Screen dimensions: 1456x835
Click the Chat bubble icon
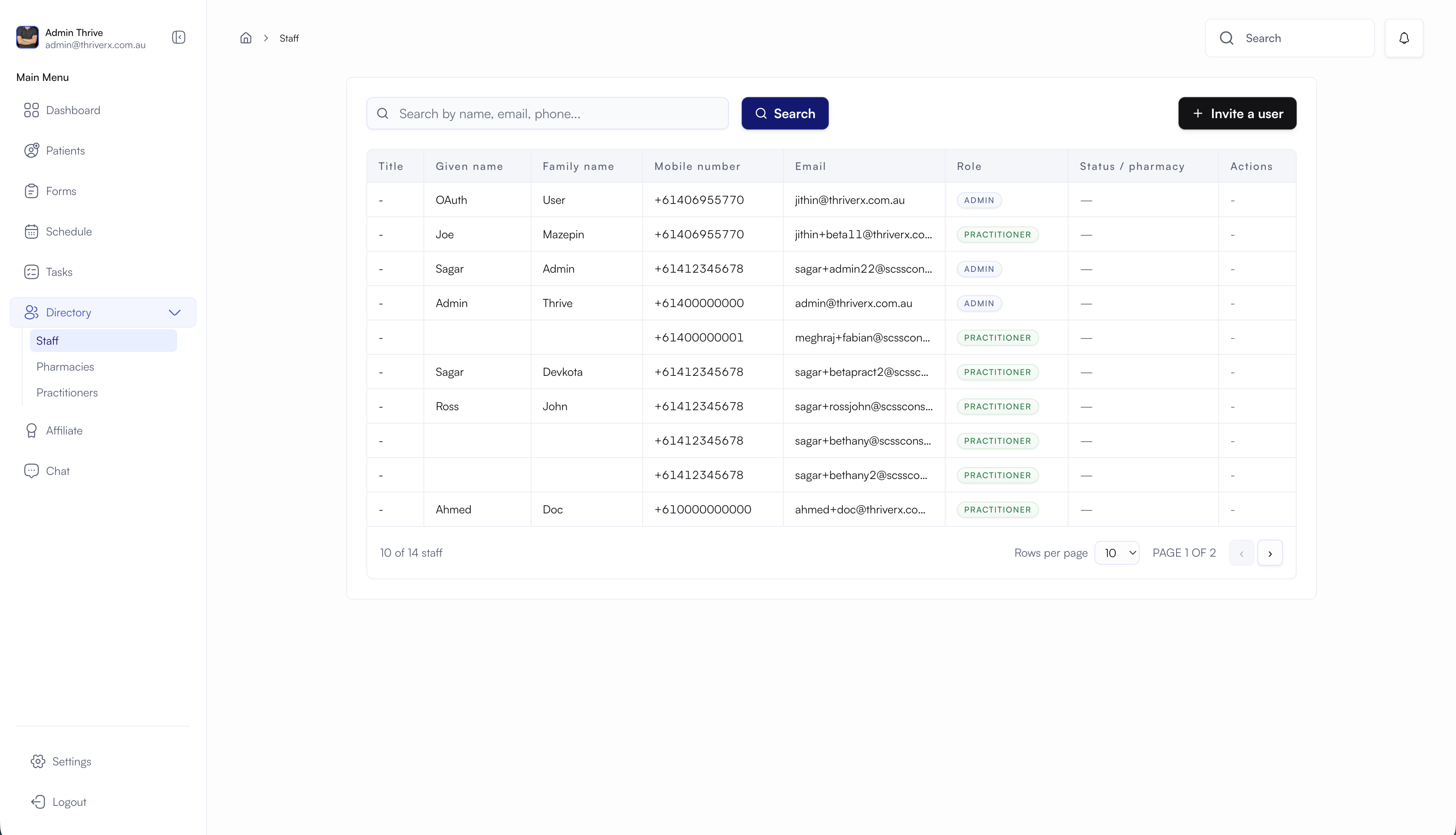[32, 471]
